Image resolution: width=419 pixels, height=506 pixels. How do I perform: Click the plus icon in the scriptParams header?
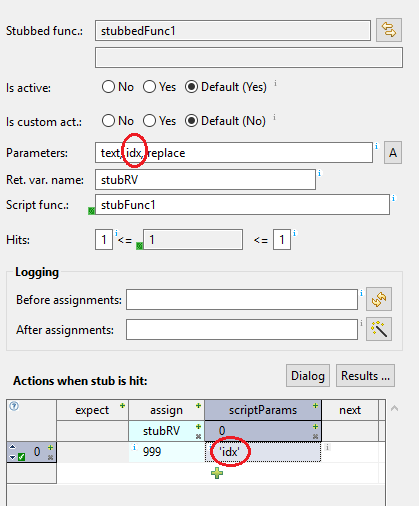[315, 406]
